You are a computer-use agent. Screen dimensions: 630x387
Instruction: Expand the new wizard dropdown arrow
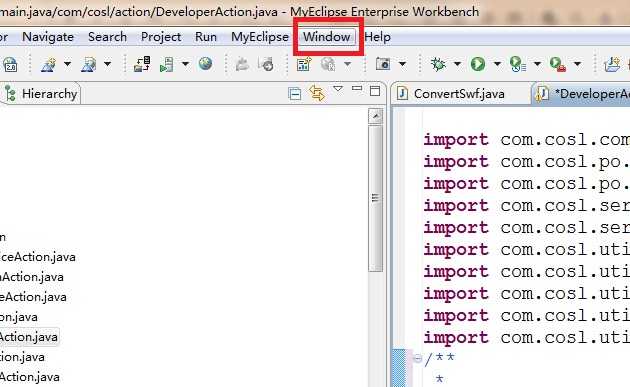tap(67, 64)
